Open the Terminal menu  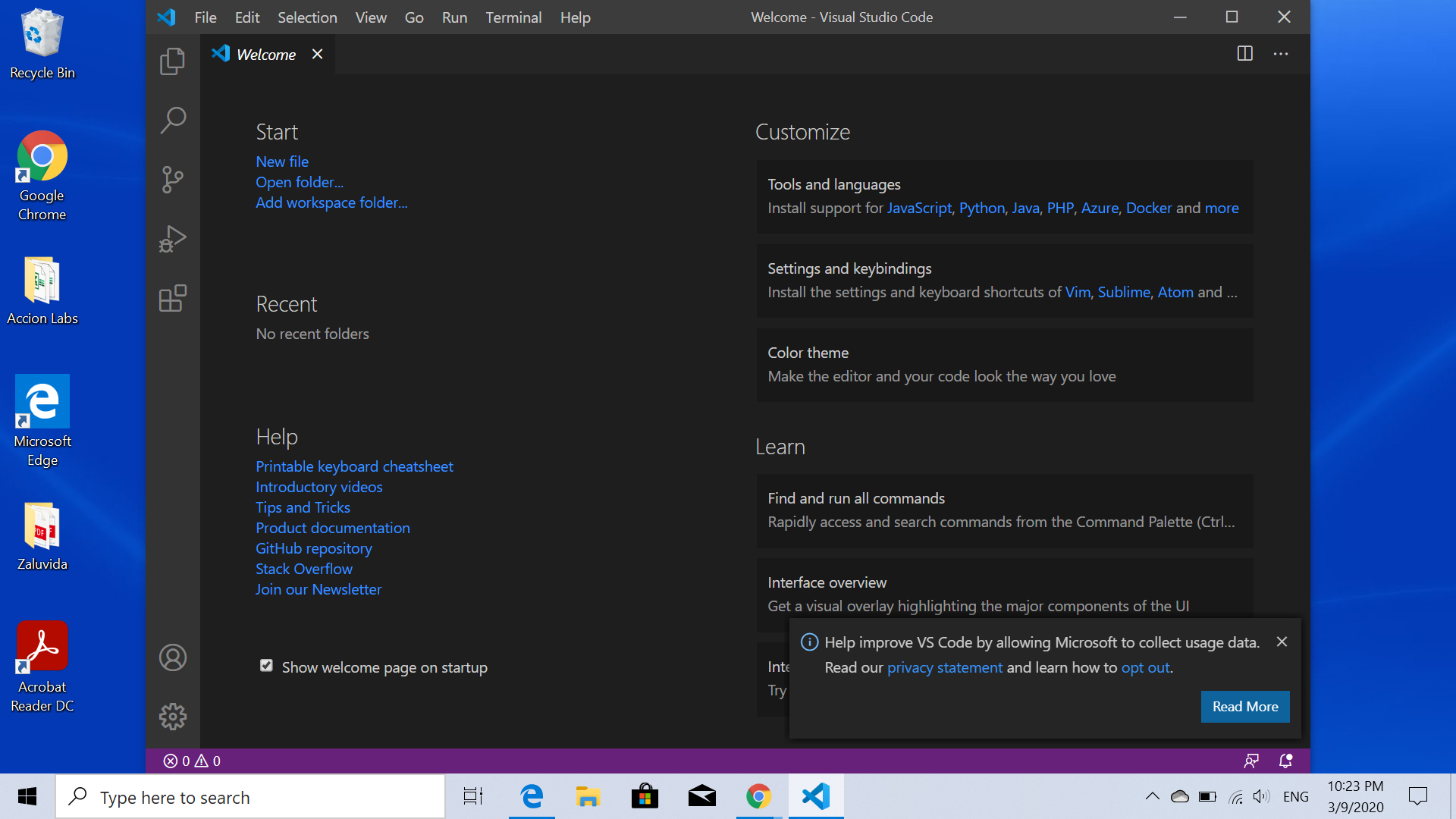[x=513, y=17]
